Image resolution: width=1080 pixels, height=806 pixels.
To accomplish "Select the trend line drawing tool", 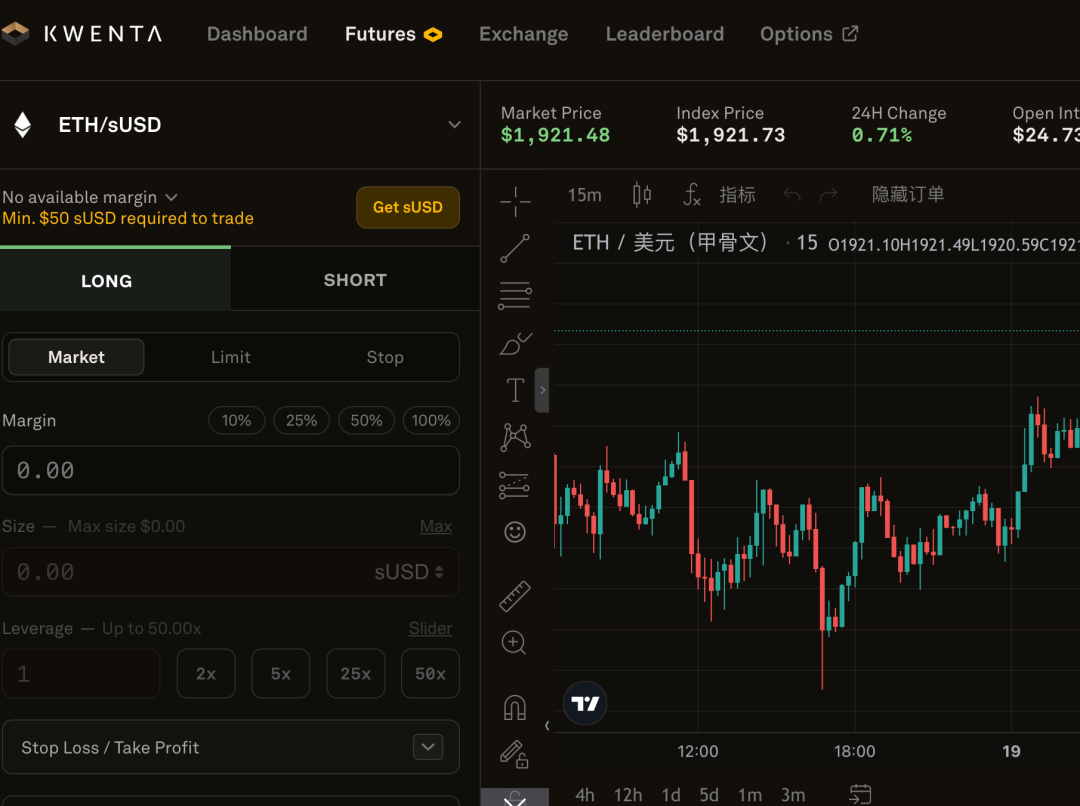I will pos(515,248).
